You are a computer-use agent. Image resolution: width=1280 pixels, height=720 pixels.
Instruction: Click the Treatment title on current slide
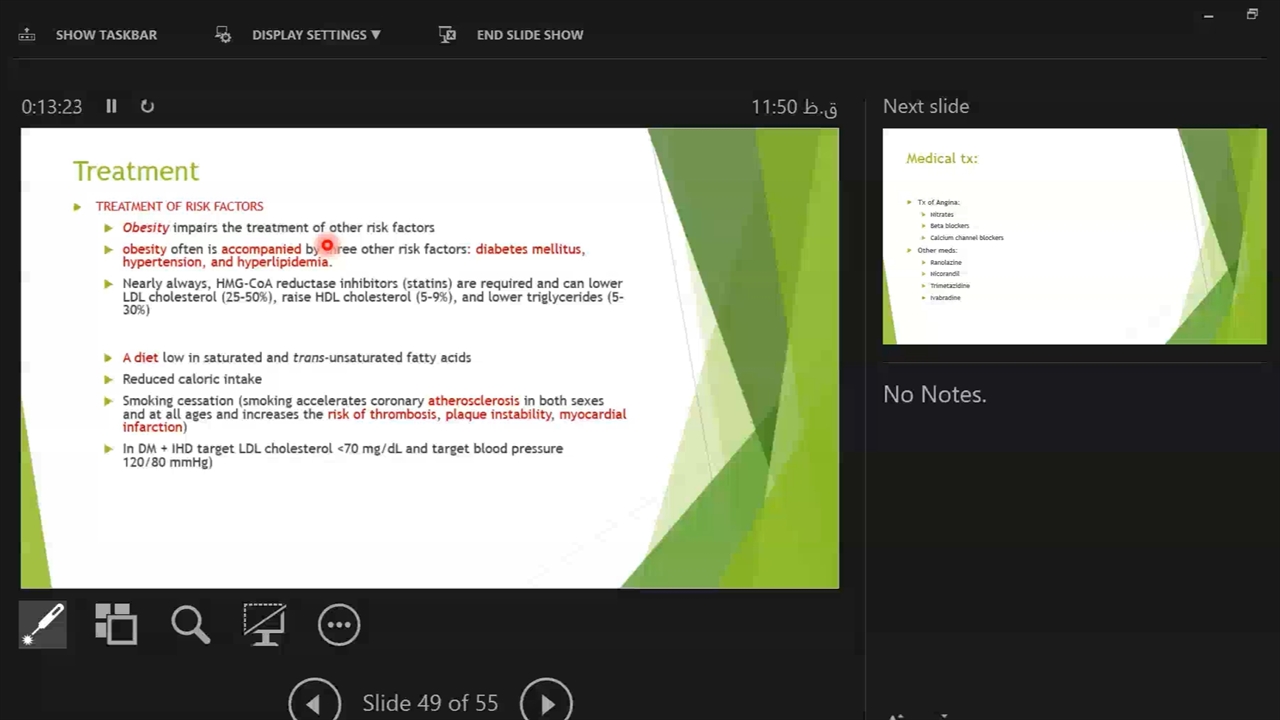pos(136,171)
